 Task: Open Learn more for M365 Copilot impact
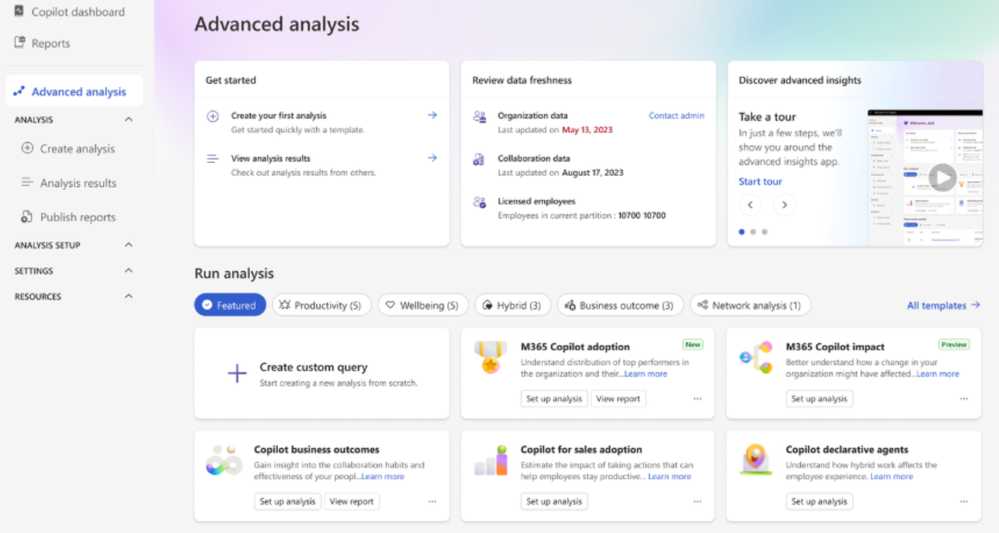coord(937,374)
